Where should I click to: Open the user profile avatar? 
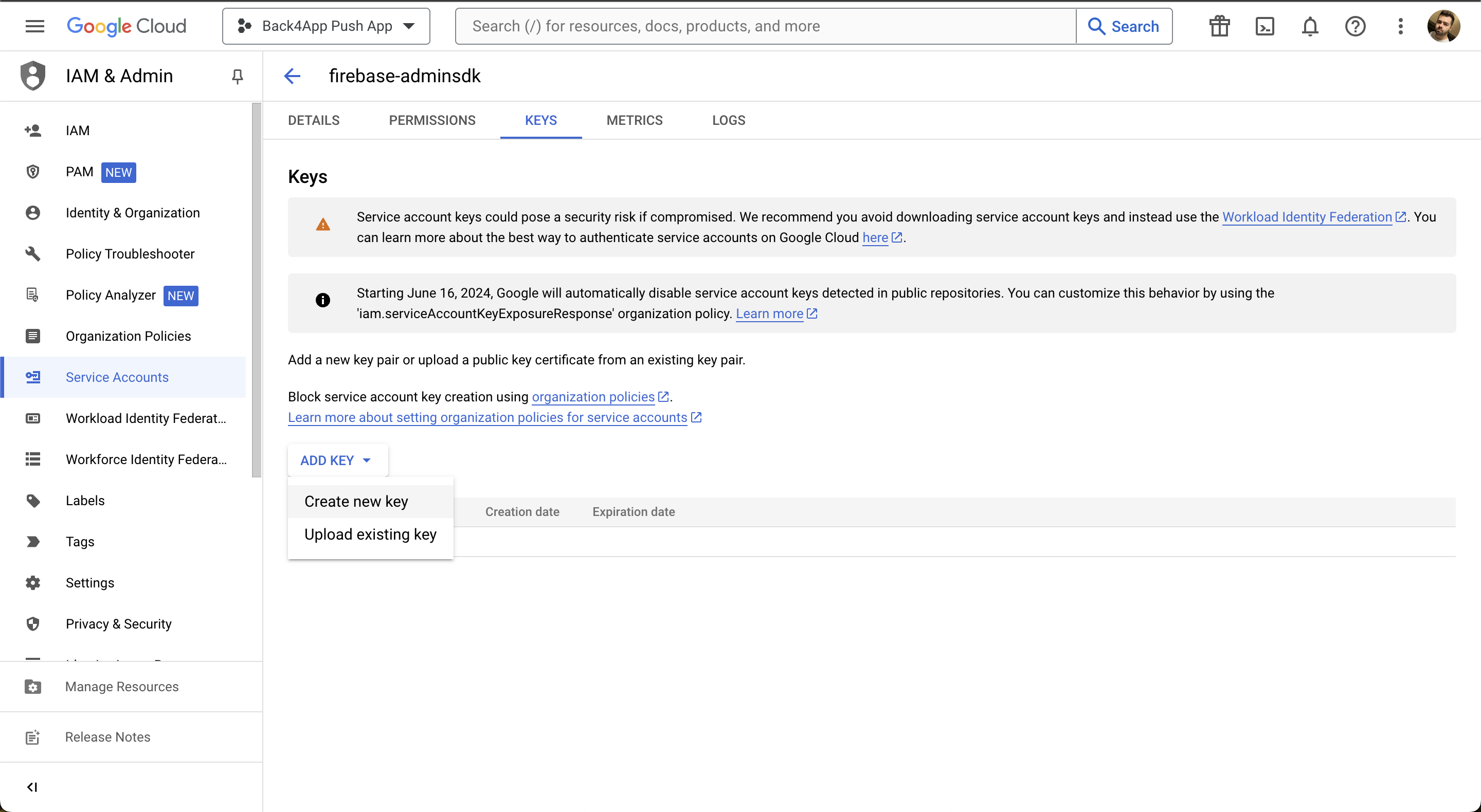[x=1443, y=26]
